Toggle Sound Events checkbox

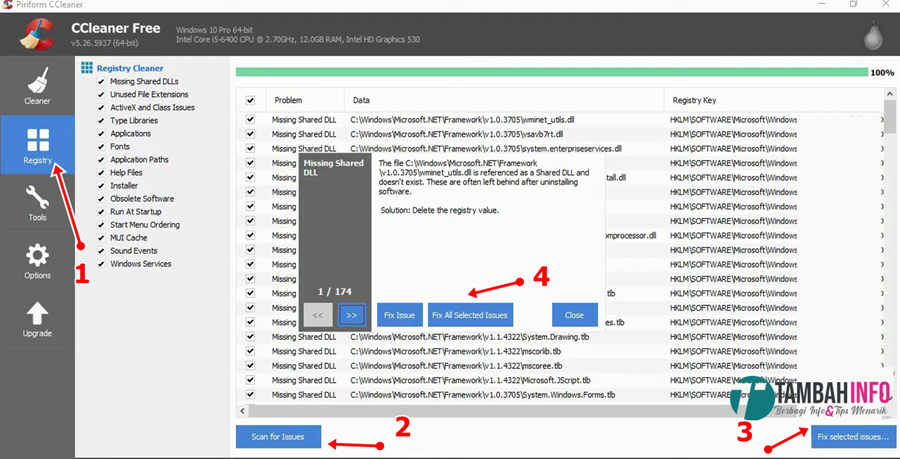(102, 251)
